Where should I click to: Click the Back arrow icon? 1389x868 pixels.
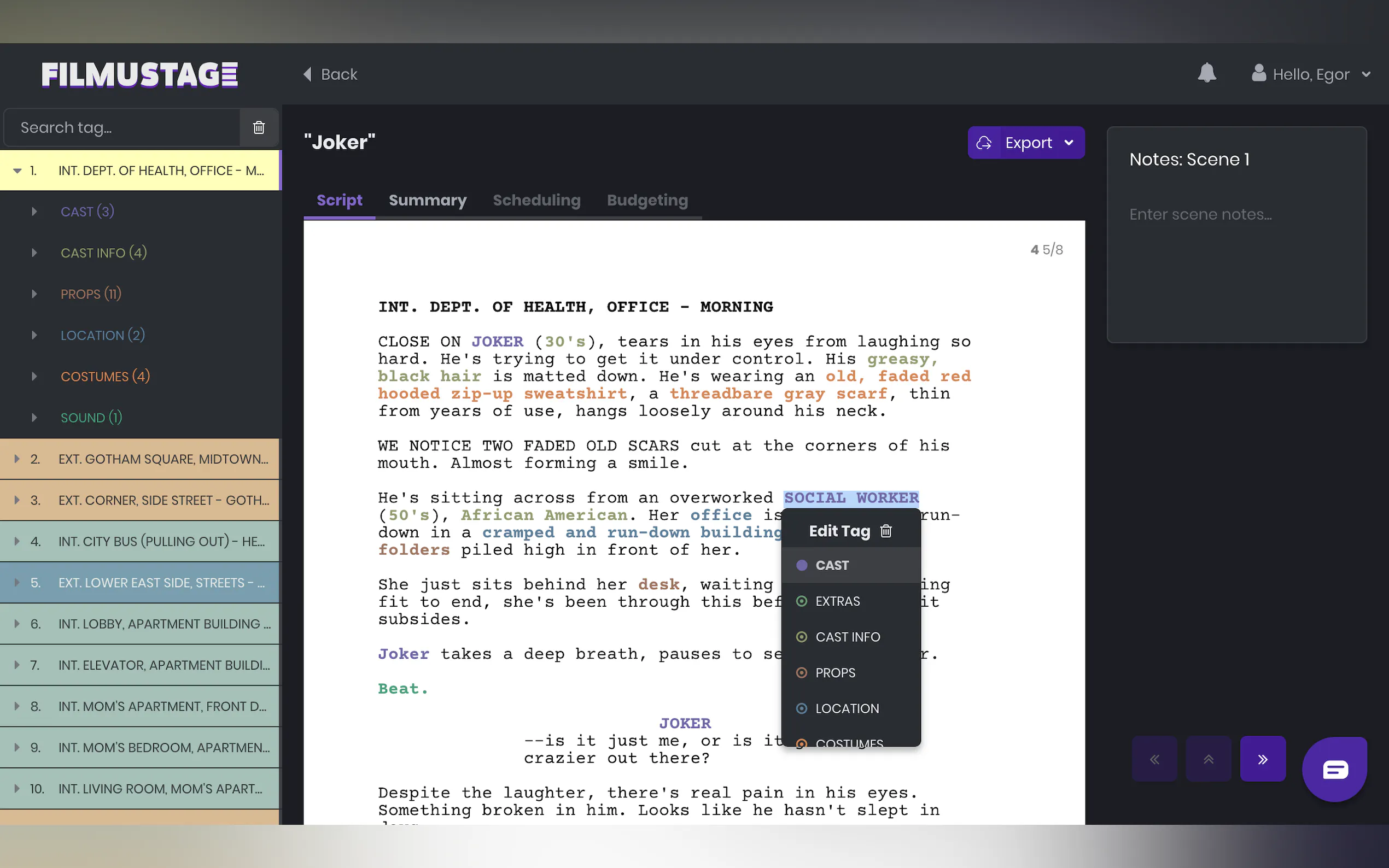(308, 74)
